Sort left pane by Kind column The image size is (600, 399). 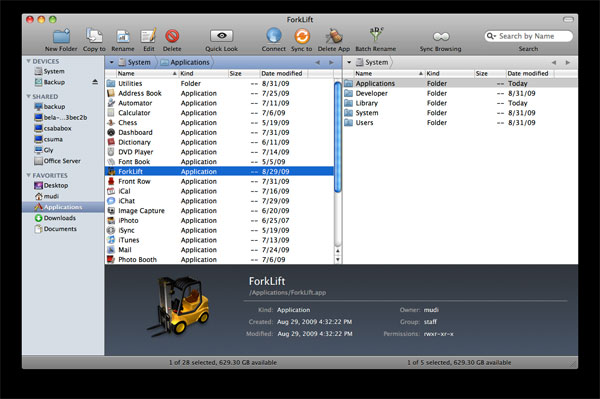(x=204, y=73)
